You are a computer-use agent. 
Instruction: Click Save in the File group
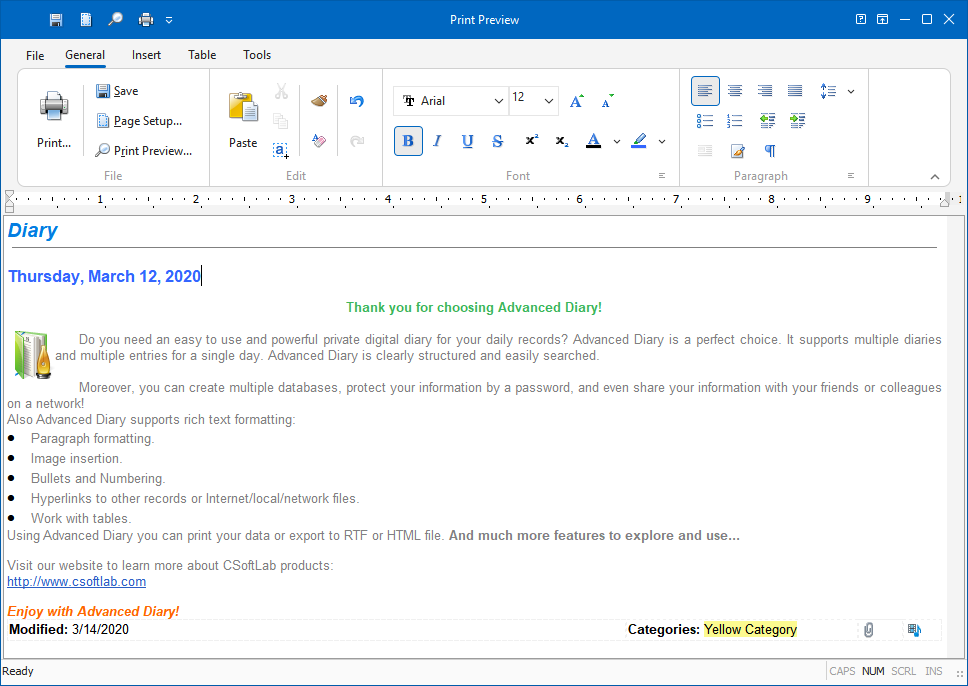pyautogui.click(x=117, y=91)
